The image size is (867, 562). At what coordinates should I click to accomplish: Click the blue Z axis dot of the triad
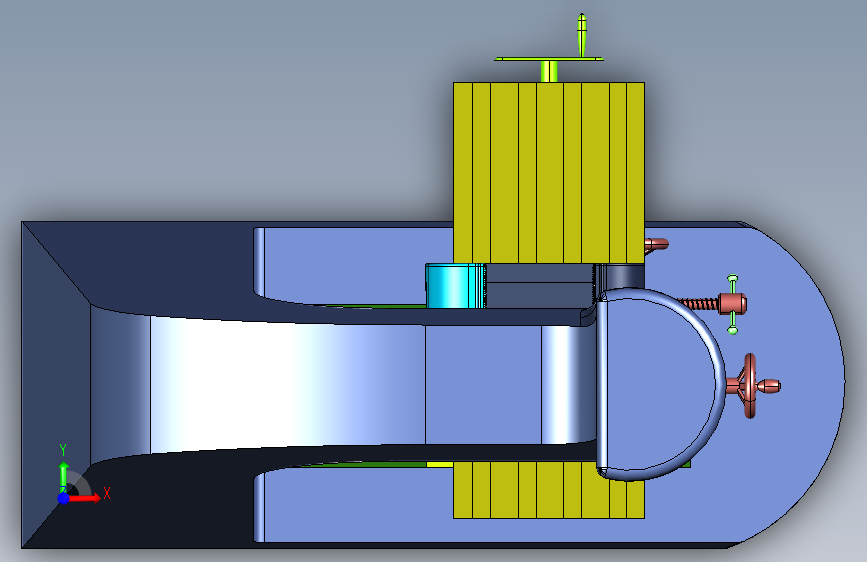tap(64, 498)
